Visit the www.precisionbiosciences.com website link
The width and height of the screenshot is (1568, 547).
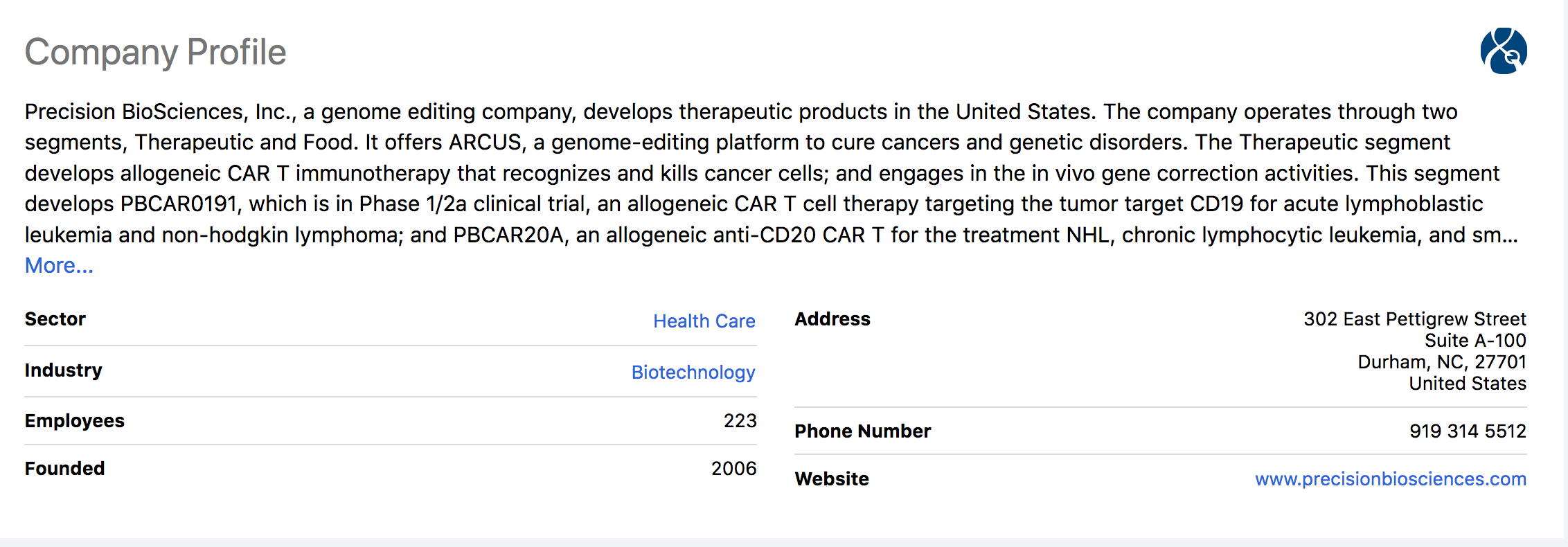[x=1390, y=479]
